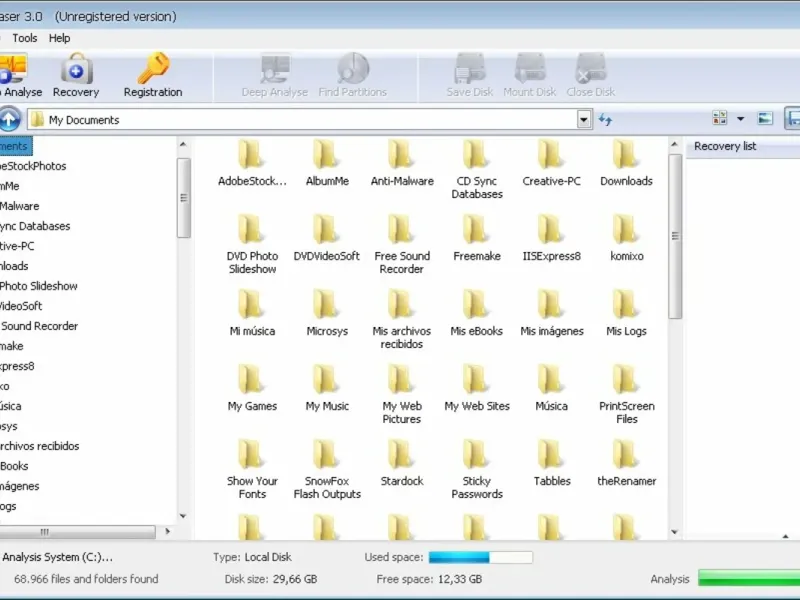Select the Sticky Passwords folder
Screen dimensions: 800x600
[477, 470]
